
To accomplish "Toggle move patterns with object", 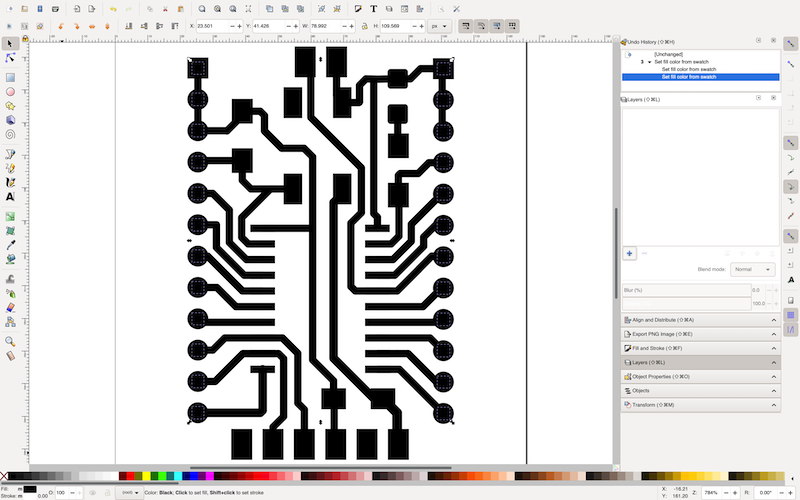I will click(512, 26).
